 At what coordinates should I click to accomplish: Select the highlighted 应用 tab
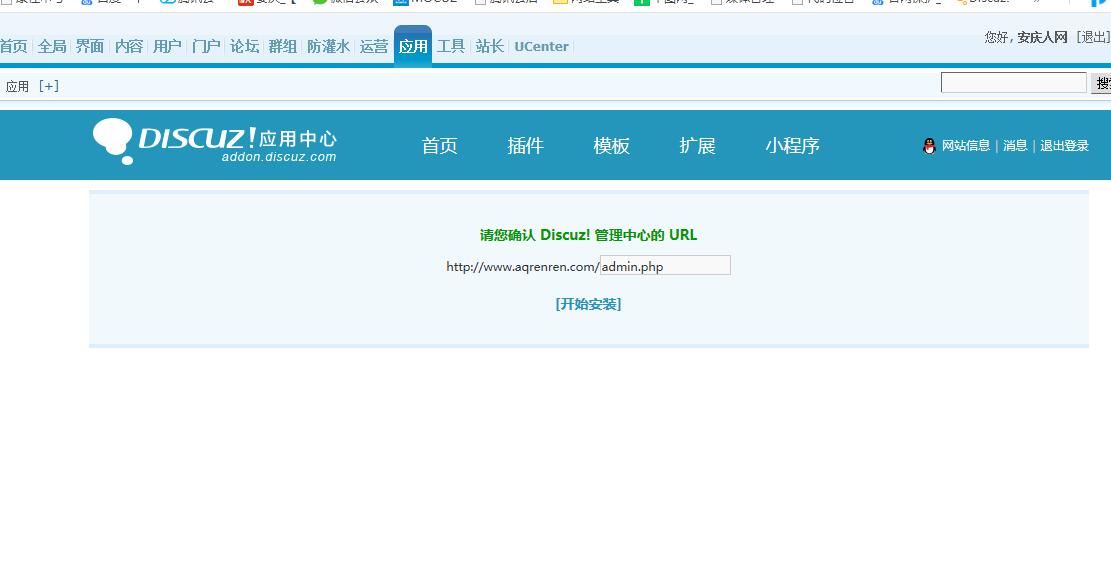tap(413, 46)
